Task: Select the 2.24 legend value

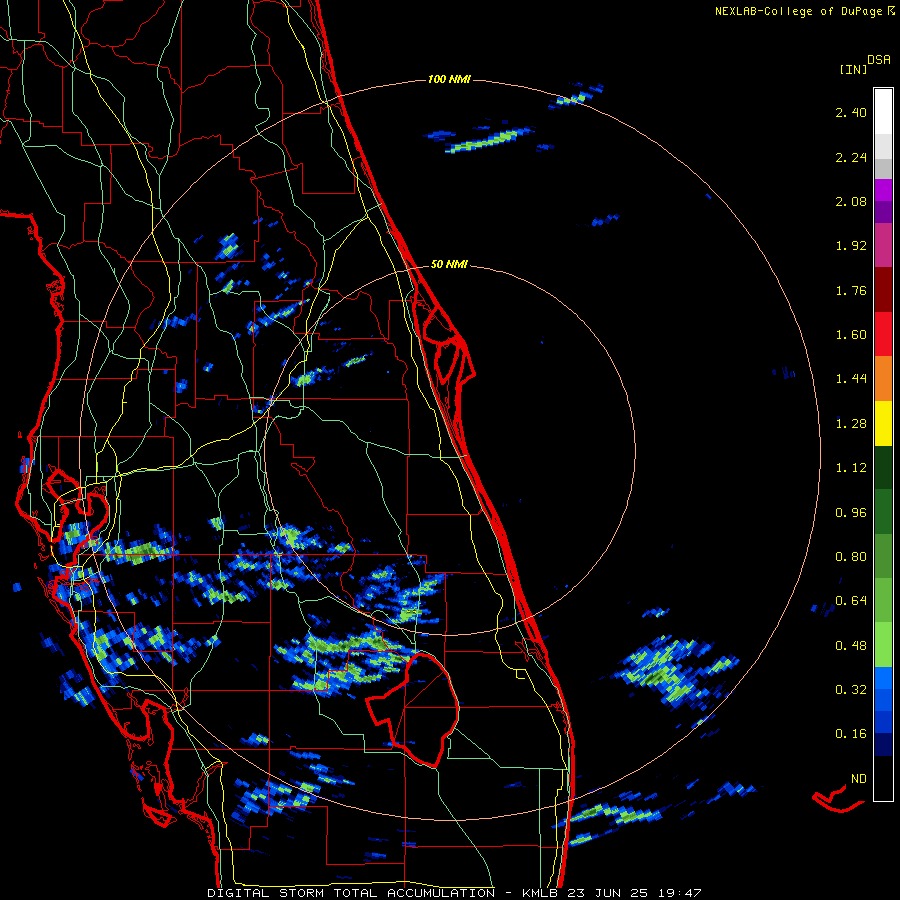Action: 851,157
